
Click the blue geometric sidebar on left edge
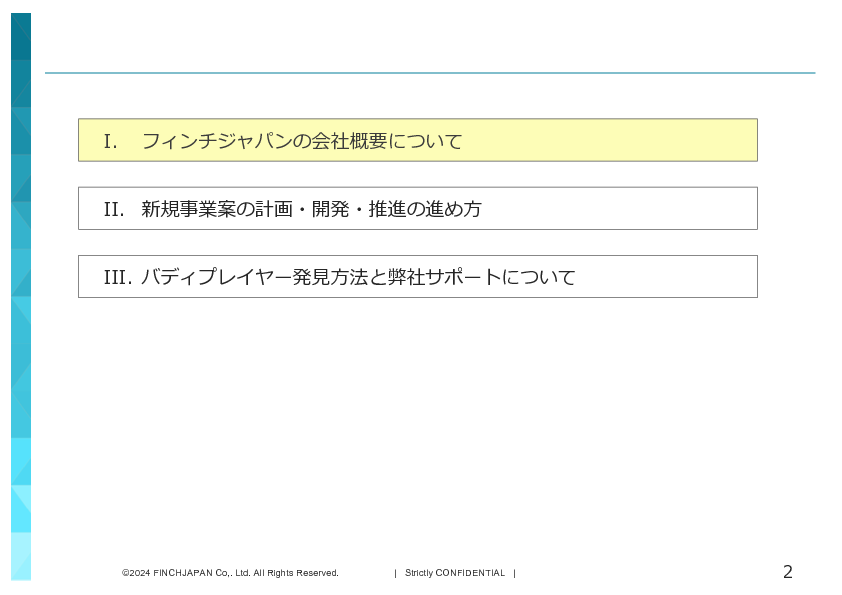tap(21, 300)
